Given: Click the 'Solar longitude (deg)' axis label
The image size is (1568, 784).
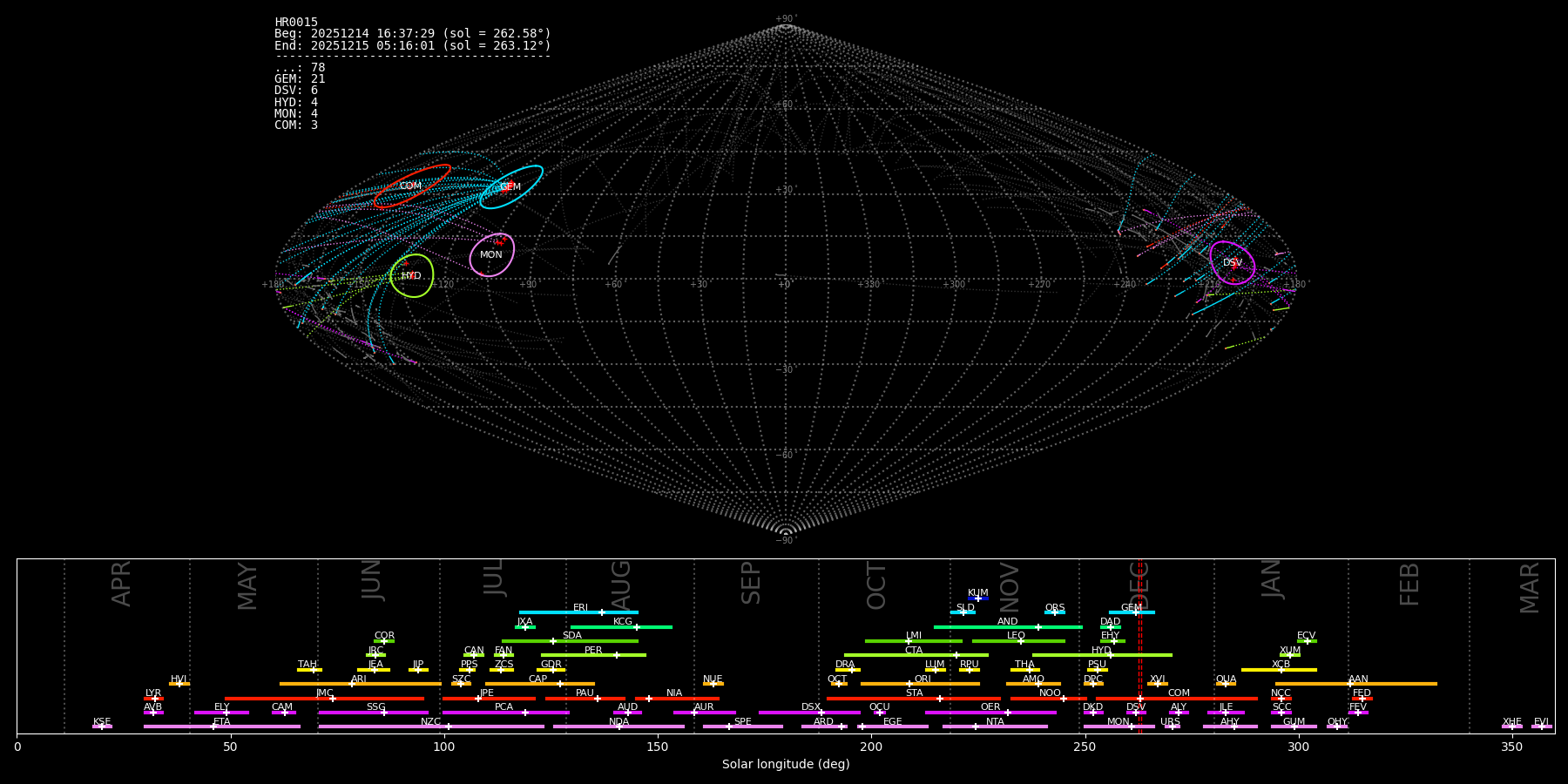Looking at the screenshot, I should point(786,764).
